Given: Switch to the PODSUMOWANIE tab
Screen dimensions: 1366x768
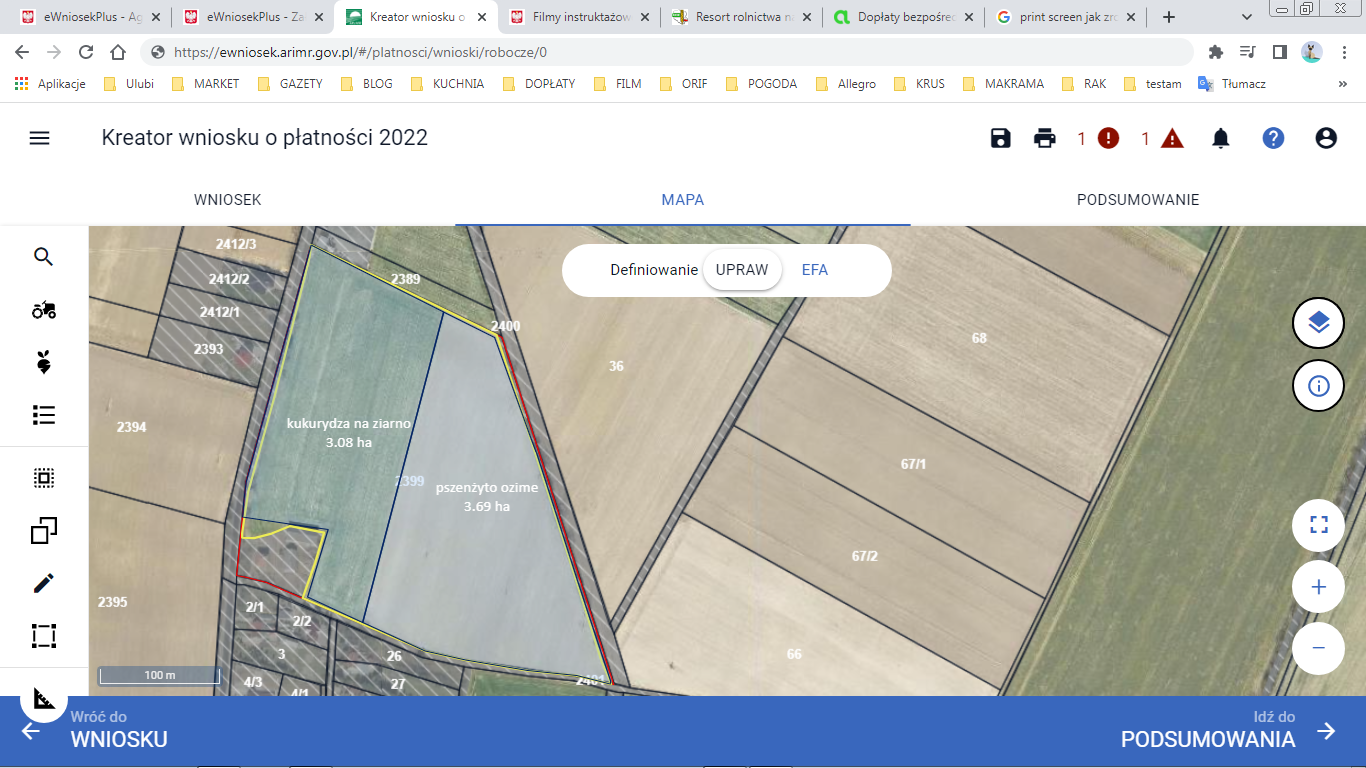Looking at the screenshot, I should (1137, 200).
